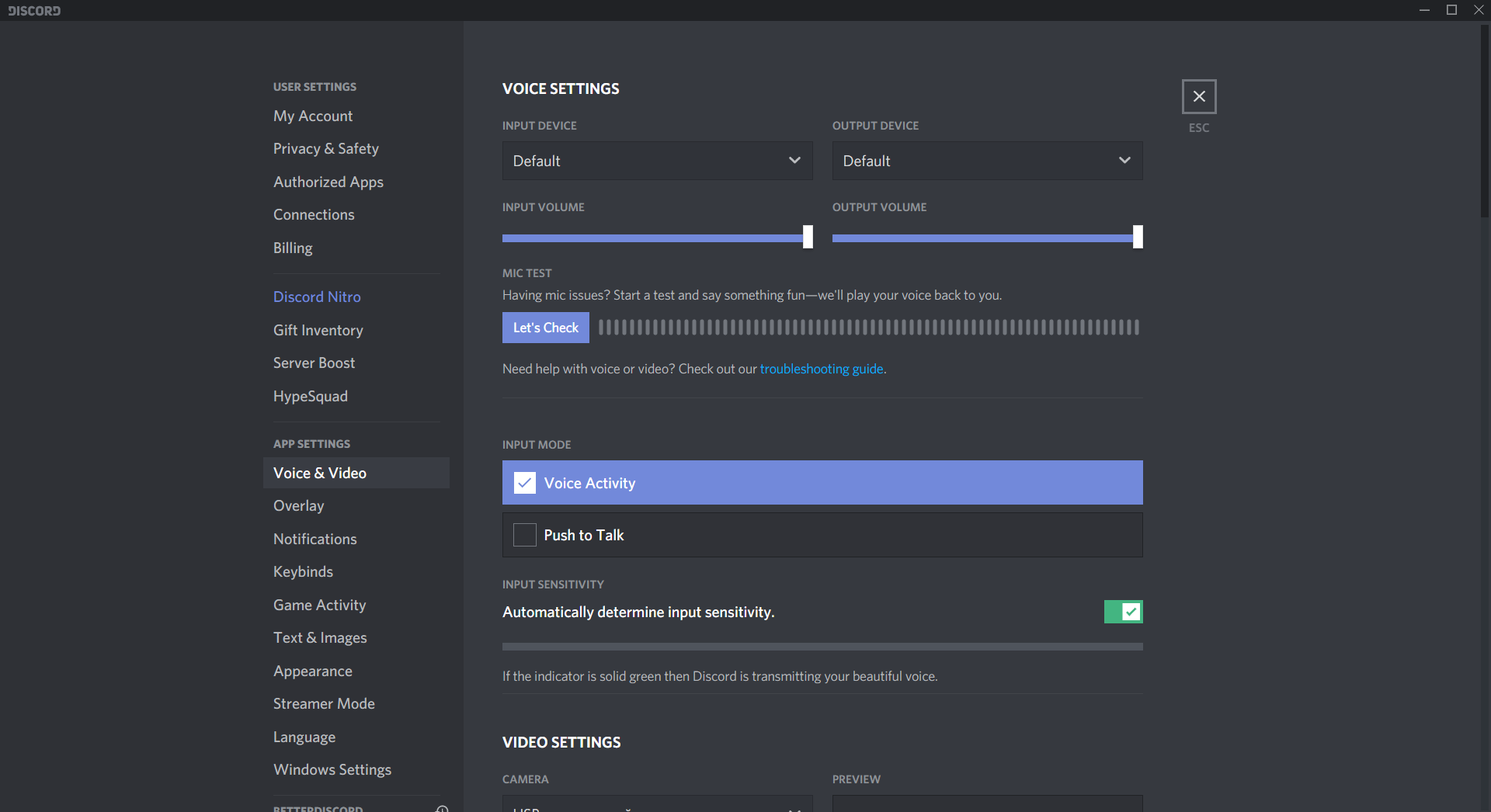Click the Input Sensitivity label
Viewport: 1491px width, 812px height.
(x=553, y=585)
